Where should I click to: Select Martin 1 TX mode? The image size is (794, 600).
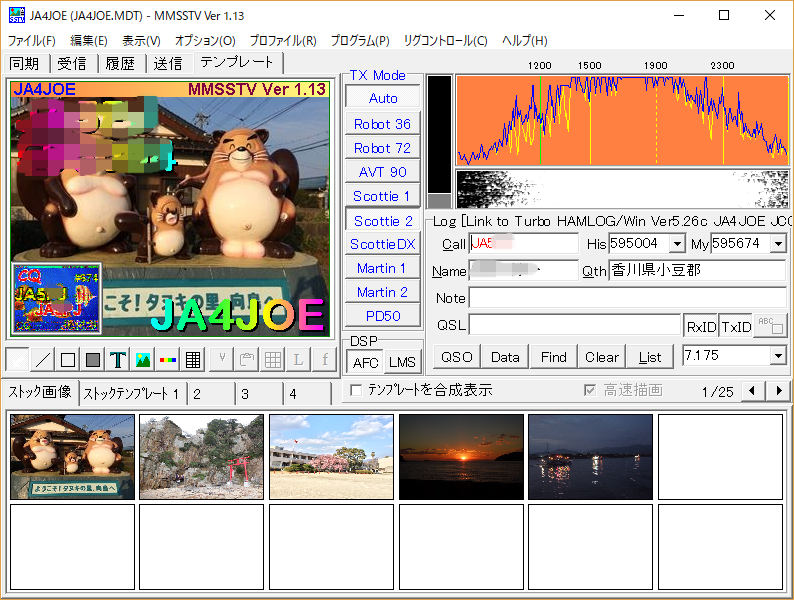(x=383, y=268)
